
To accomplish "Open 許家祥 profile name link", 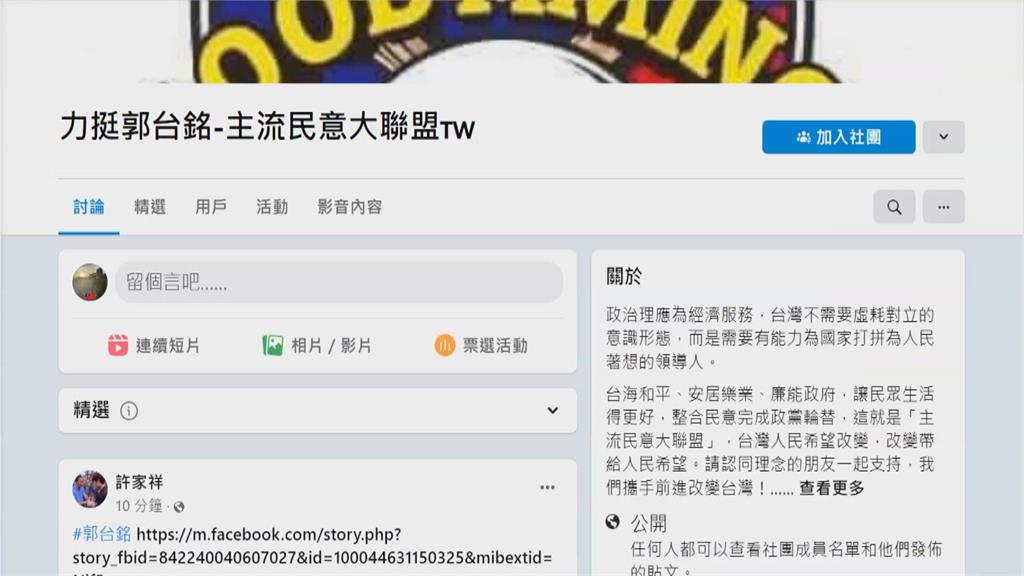I will (139, 482).
